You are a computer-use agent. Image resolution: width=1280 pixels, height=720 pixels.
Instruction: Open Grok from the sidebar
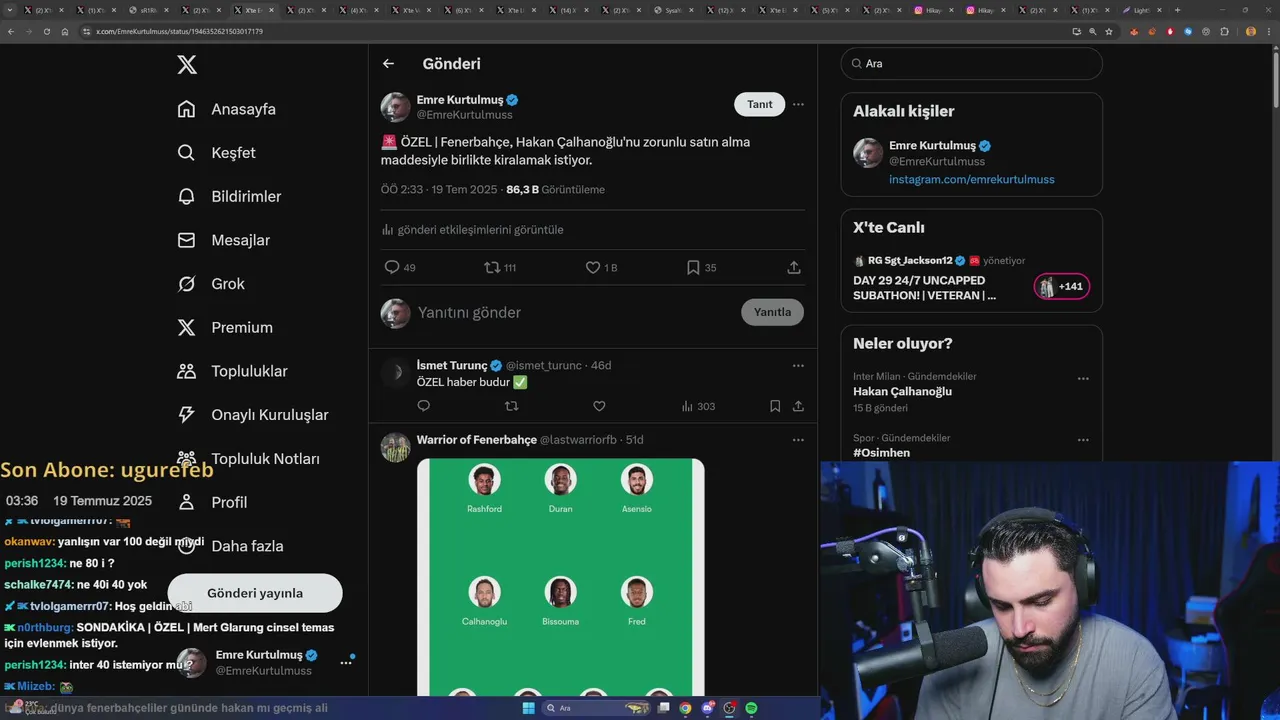(210, 284)
